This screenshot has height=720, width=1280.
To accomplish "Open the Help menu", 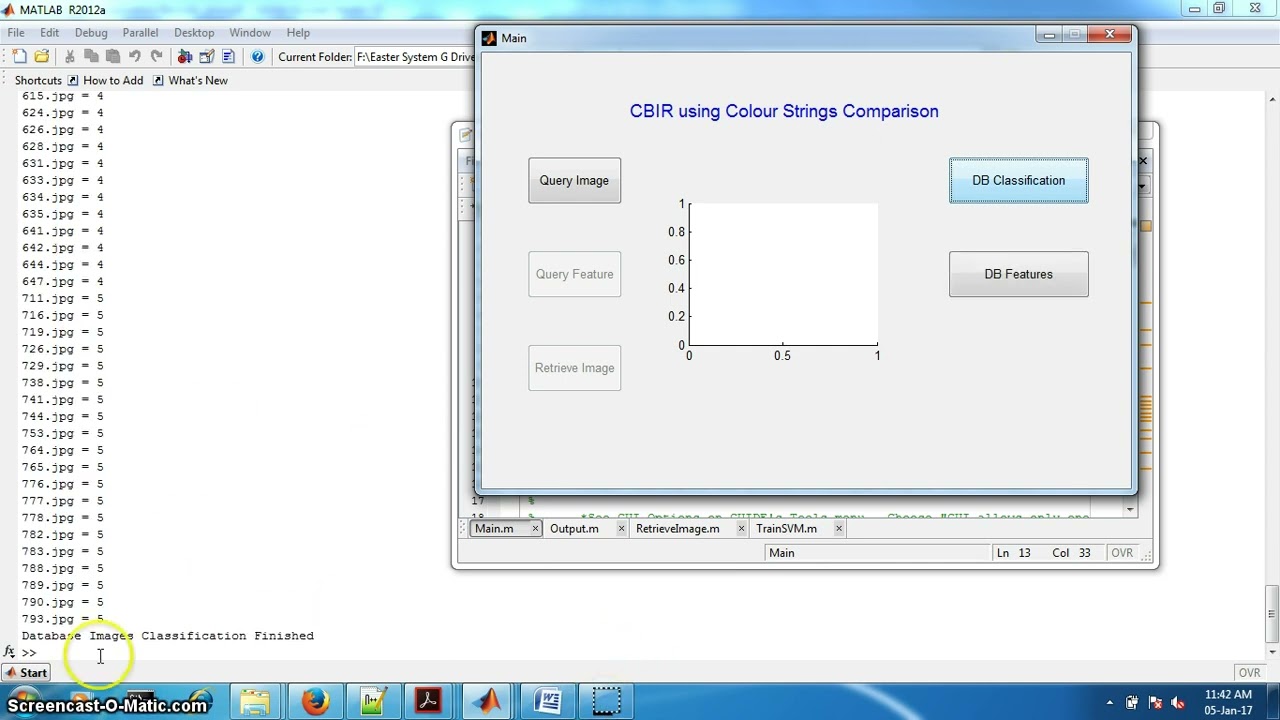I will pos(298,32).
